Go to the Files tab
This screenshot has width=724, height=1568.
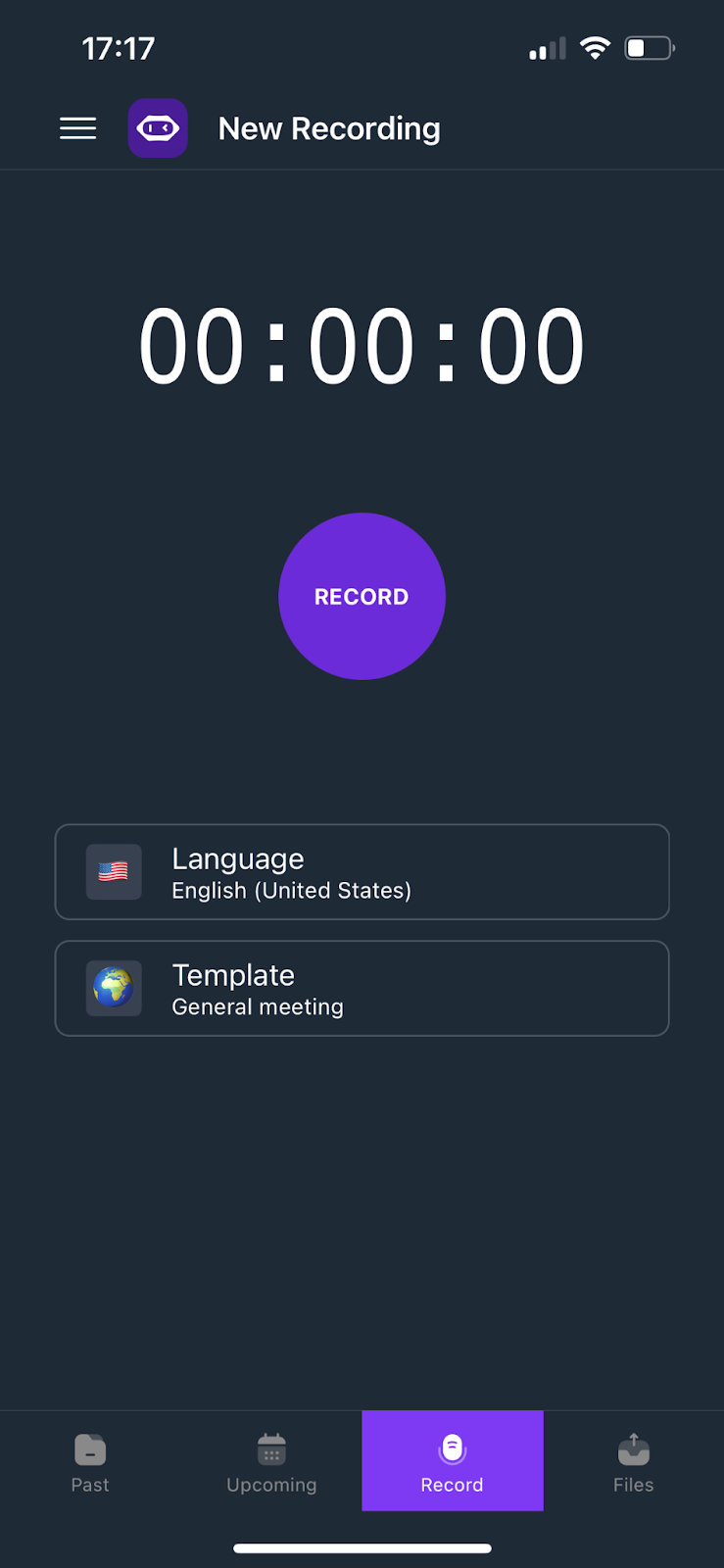click(x=633, y=1462)
